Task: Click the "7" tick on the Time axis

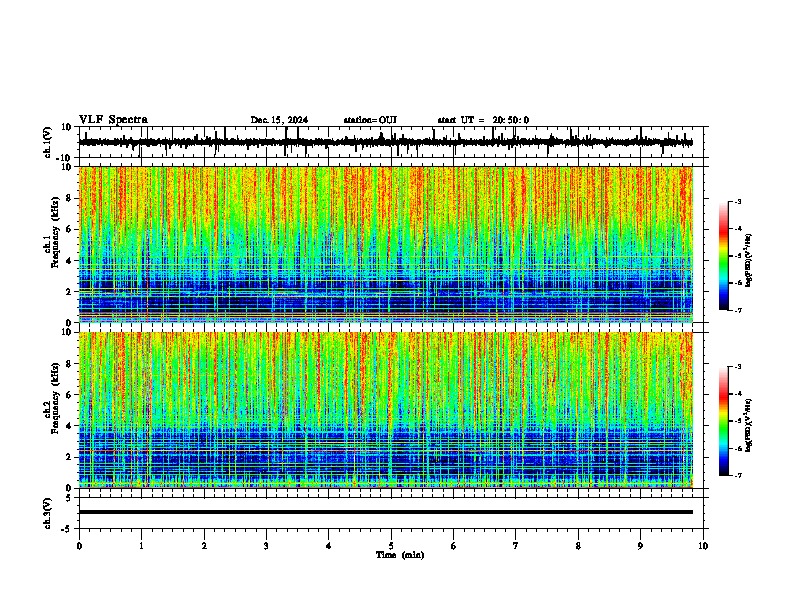Action: point(516,546)
